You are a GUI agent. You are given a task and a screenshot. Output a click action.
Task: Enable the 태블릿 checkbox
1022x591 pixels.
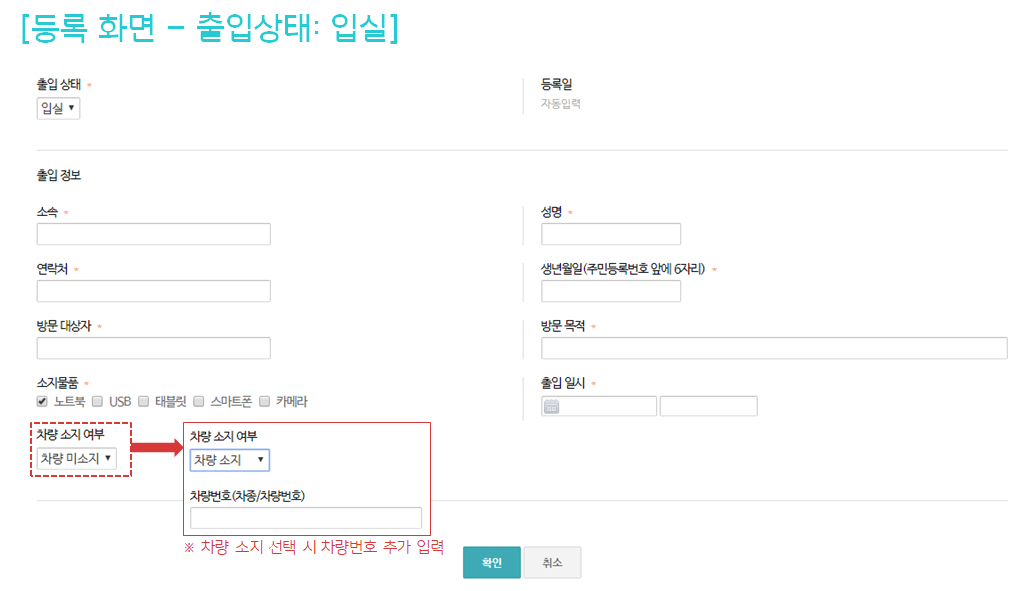click(144, 401)
